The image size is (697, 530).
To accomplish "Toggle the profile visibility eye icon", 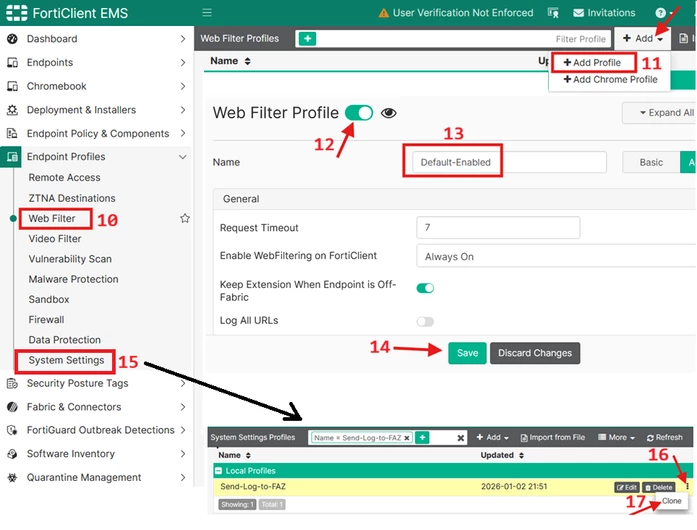I will tap(389, 113).
